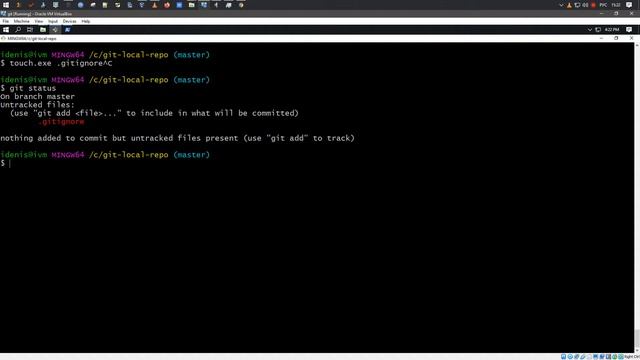Screen dimensions: 640x360
Task: Open the red recording tray icon in host tray
Action: [593, 5]
